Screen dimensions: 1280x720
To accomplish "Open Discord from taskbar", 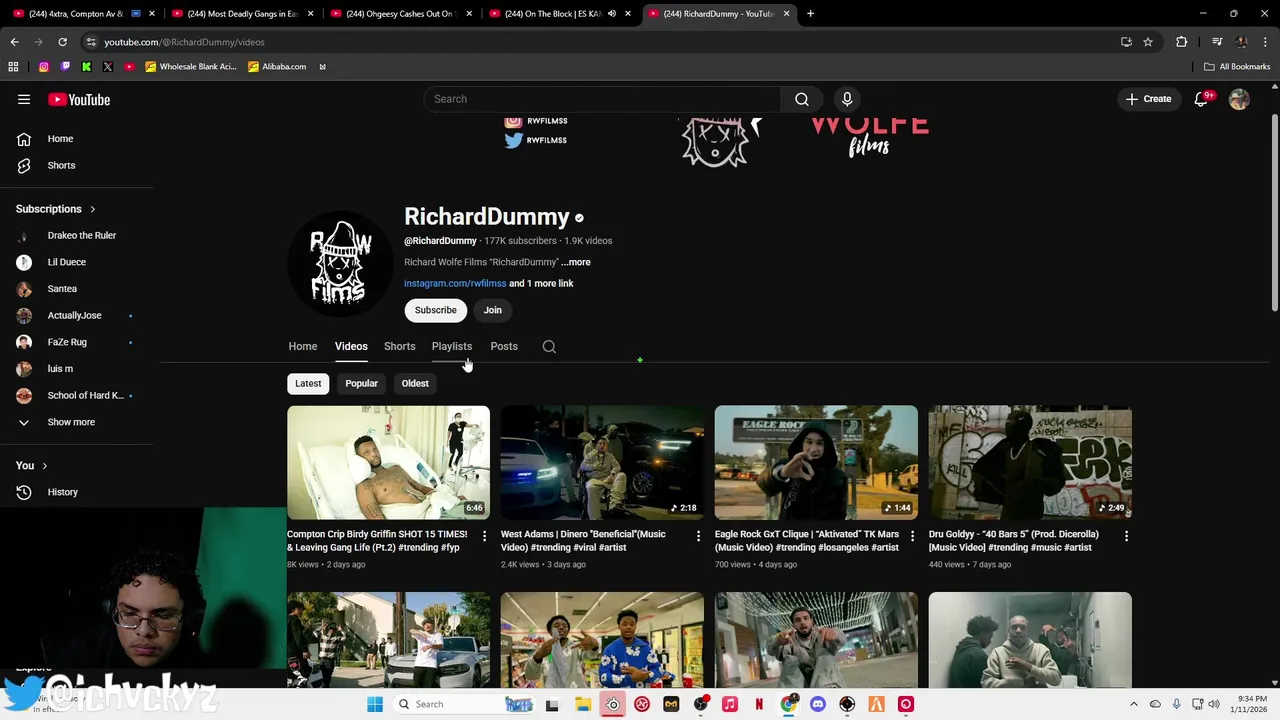I will [818, 704].
